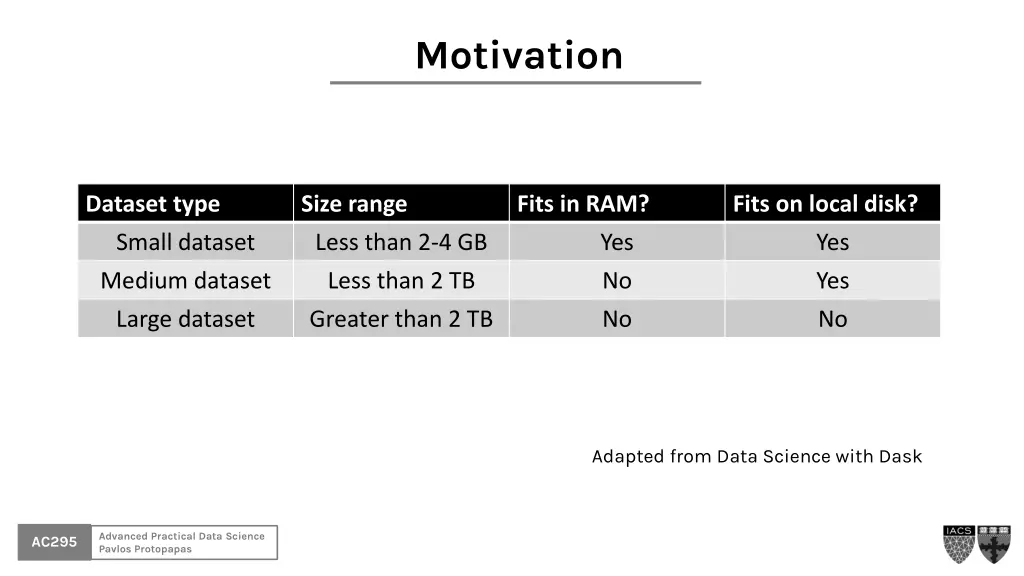The width and height of the screenshot is (1024, 576).
Task: Select the Large dataset cell
Action: pyautogui.click(x=186, y=319)
